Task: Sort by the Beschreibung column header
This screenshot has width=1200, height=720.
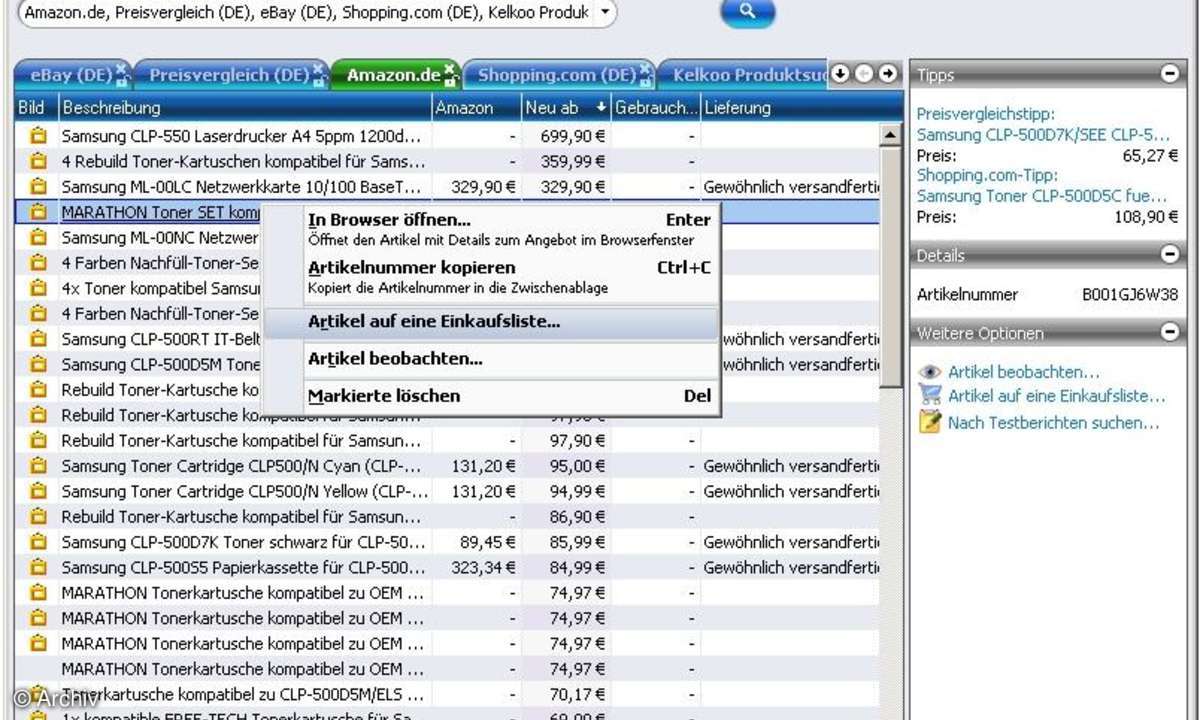Action: coord(246,107)
